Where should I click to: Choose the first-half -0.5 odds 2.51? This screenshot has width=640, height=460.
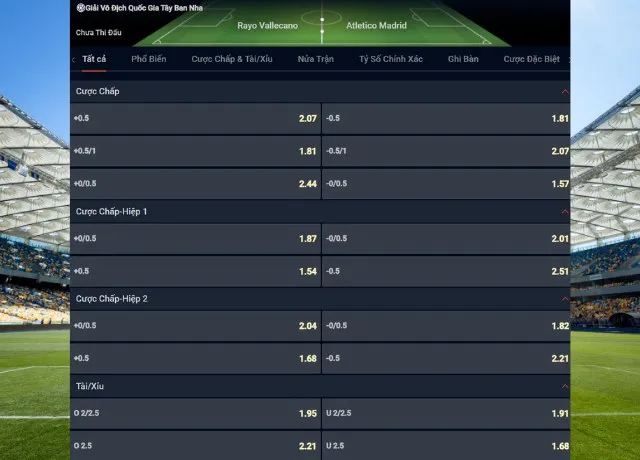tap(446, 272)
